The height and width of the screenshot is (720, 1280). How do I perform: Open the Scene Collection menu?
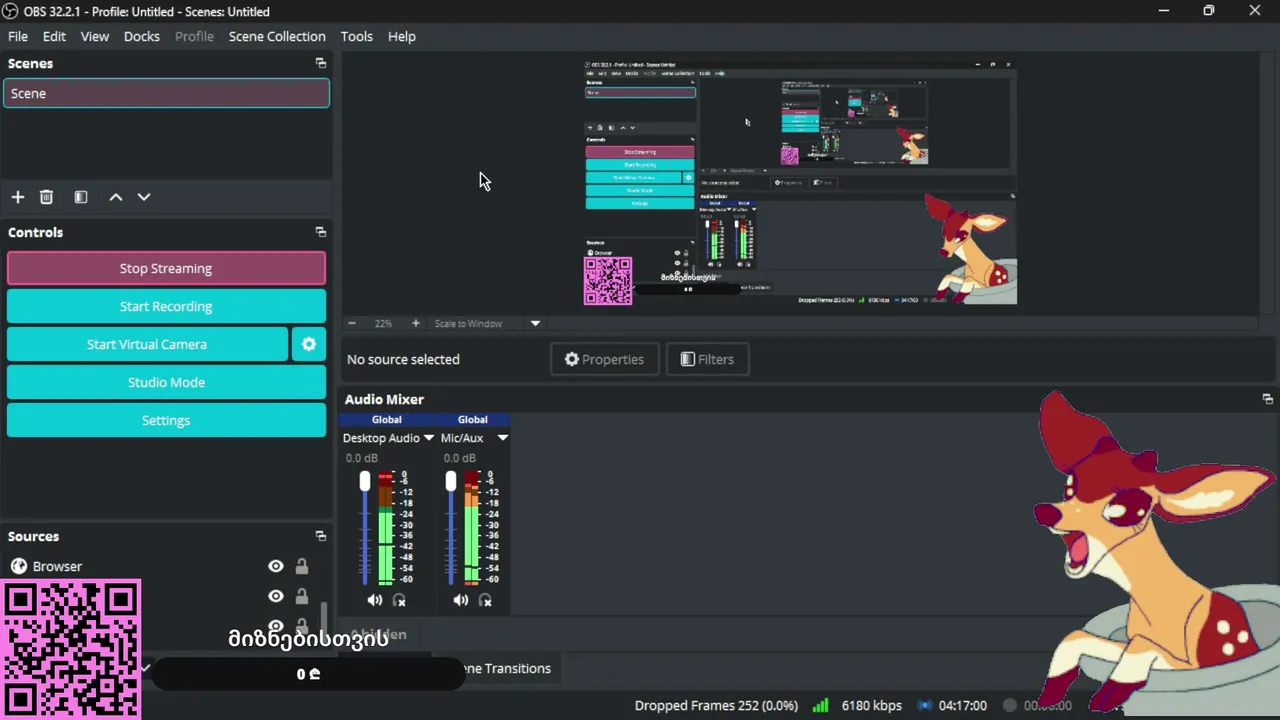click(x=277, y=36)
